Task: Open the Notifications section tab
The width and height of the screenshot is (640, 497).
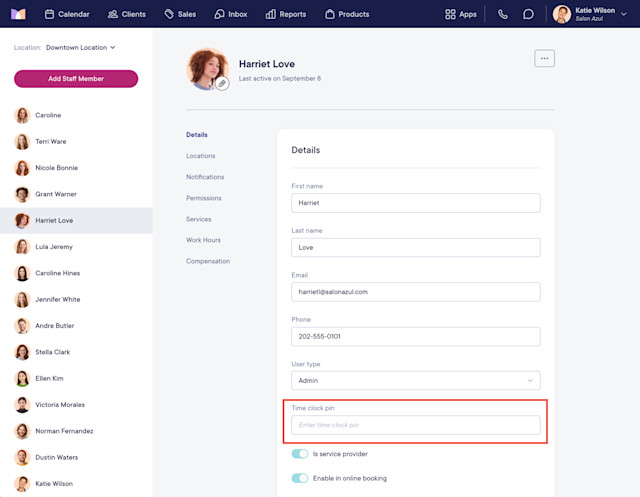Action: (x=205, y=177)
